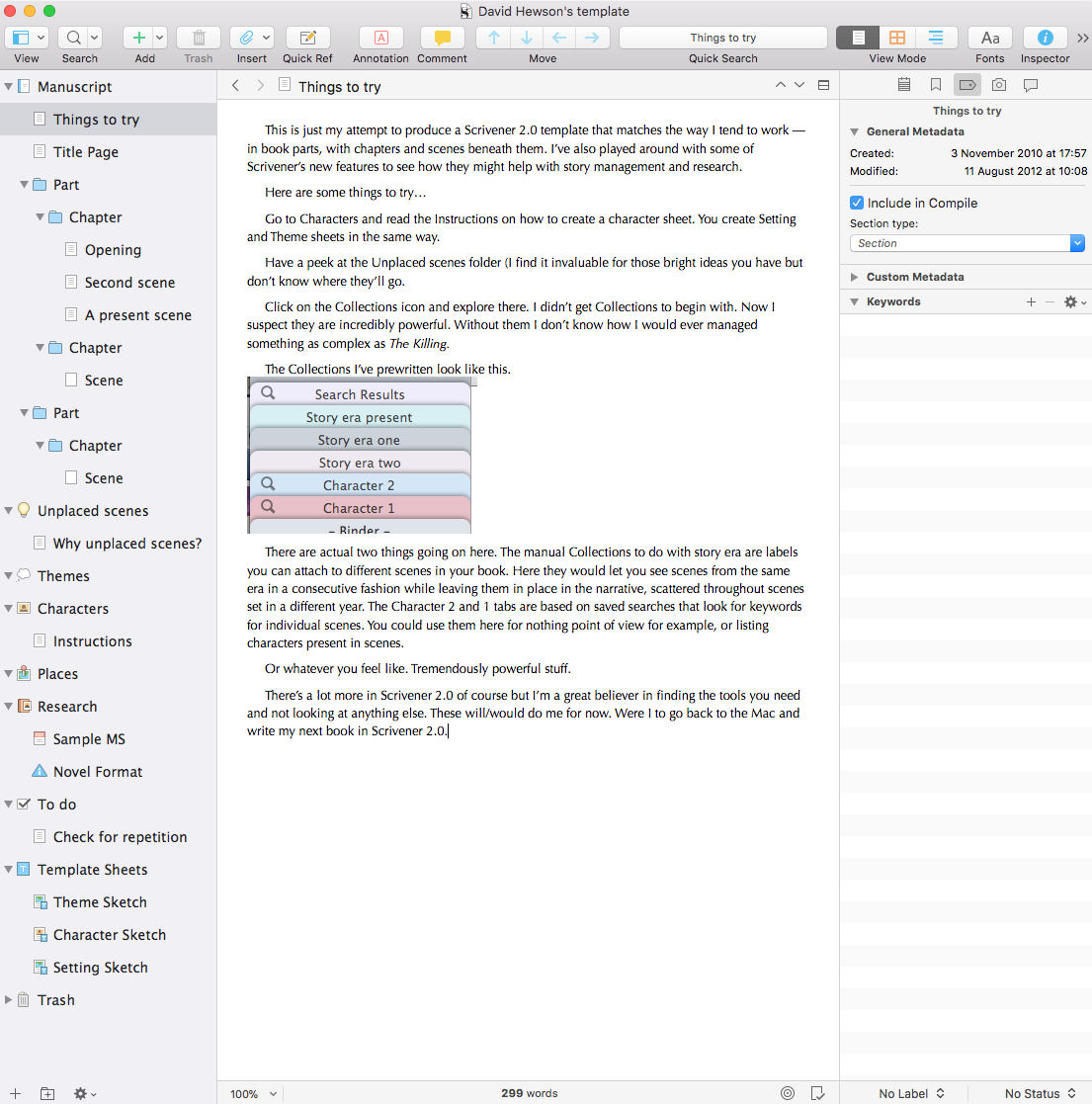1092x1104 pixels.
Task: Collapse the Unplaced scenes folder
Action: 9,510
